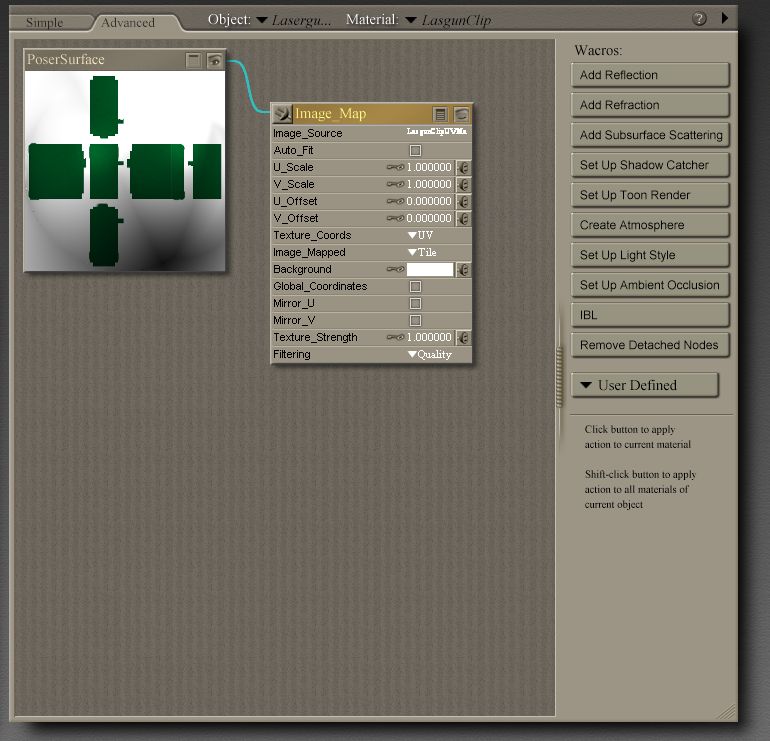Open the help question mark icon

click(699, 19)
